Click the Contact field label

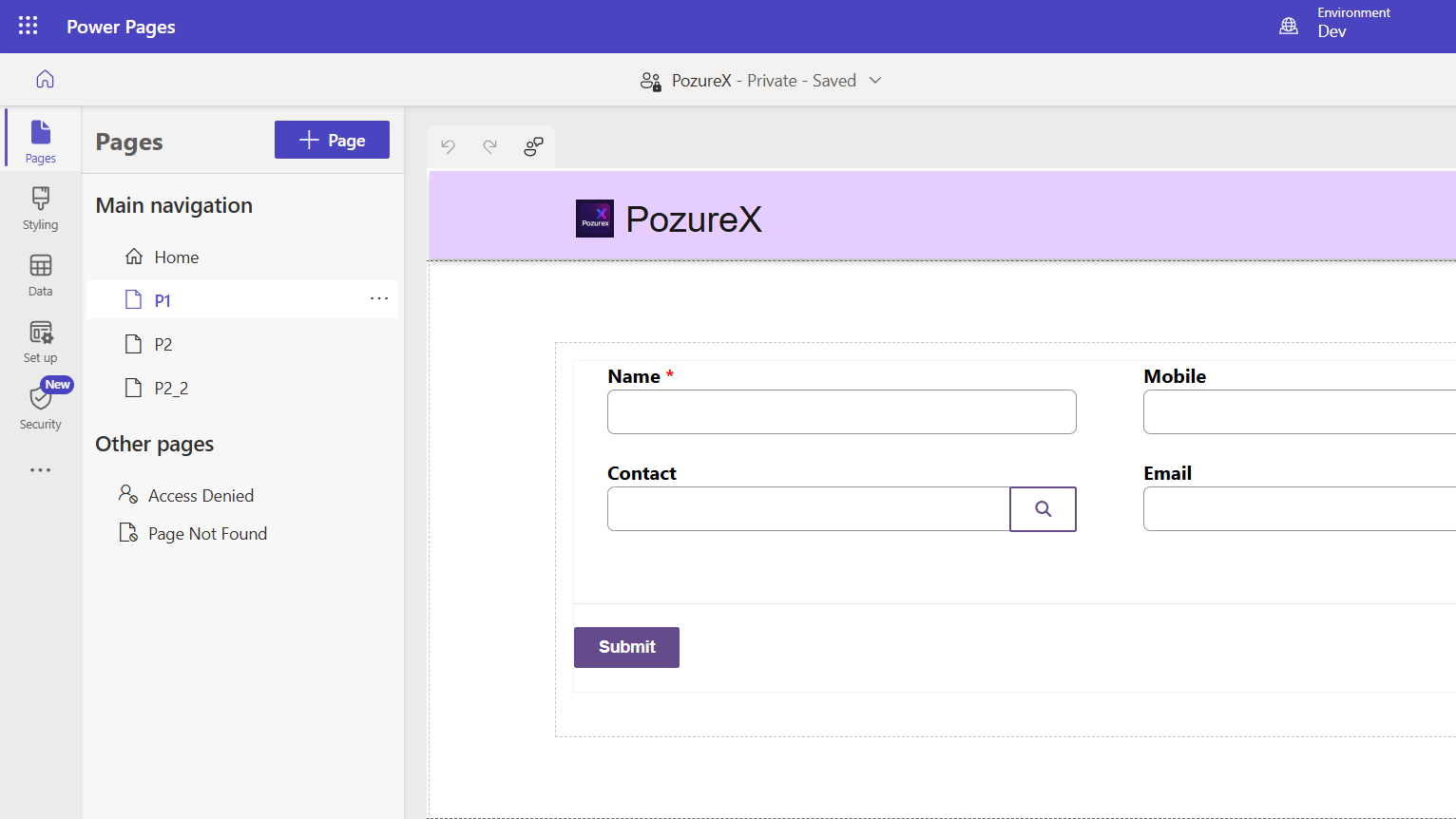point(642,473)
